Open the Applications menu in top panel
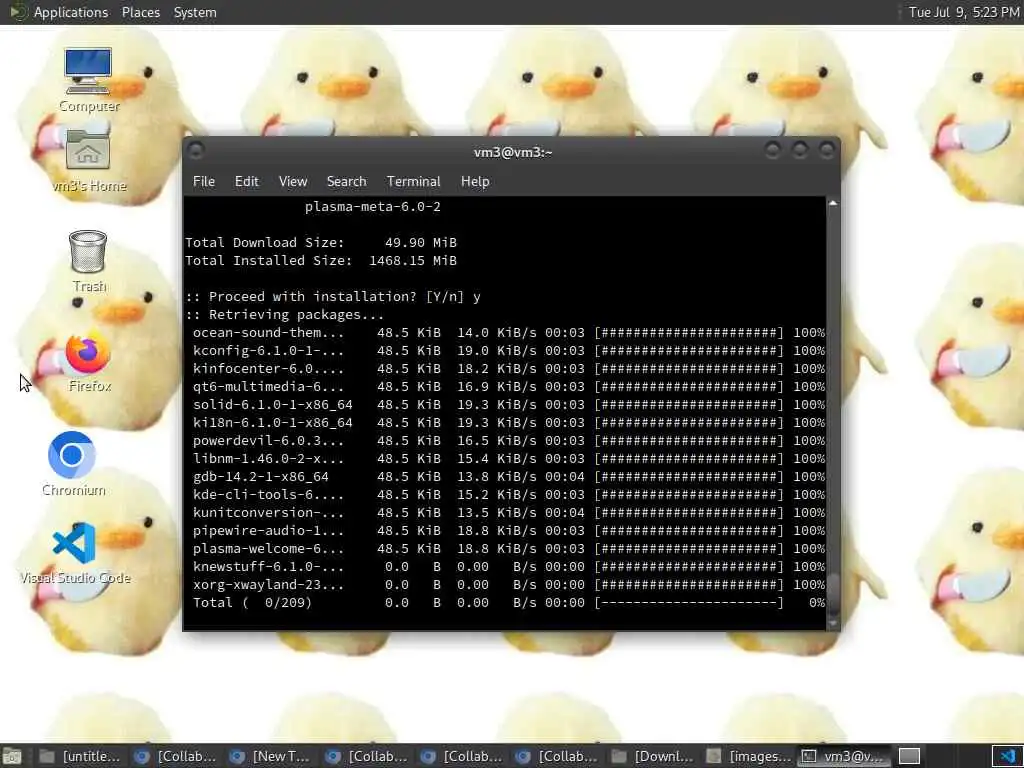Image resolution: width=1024 pixels, height=768 pixels. pos(71,12)
